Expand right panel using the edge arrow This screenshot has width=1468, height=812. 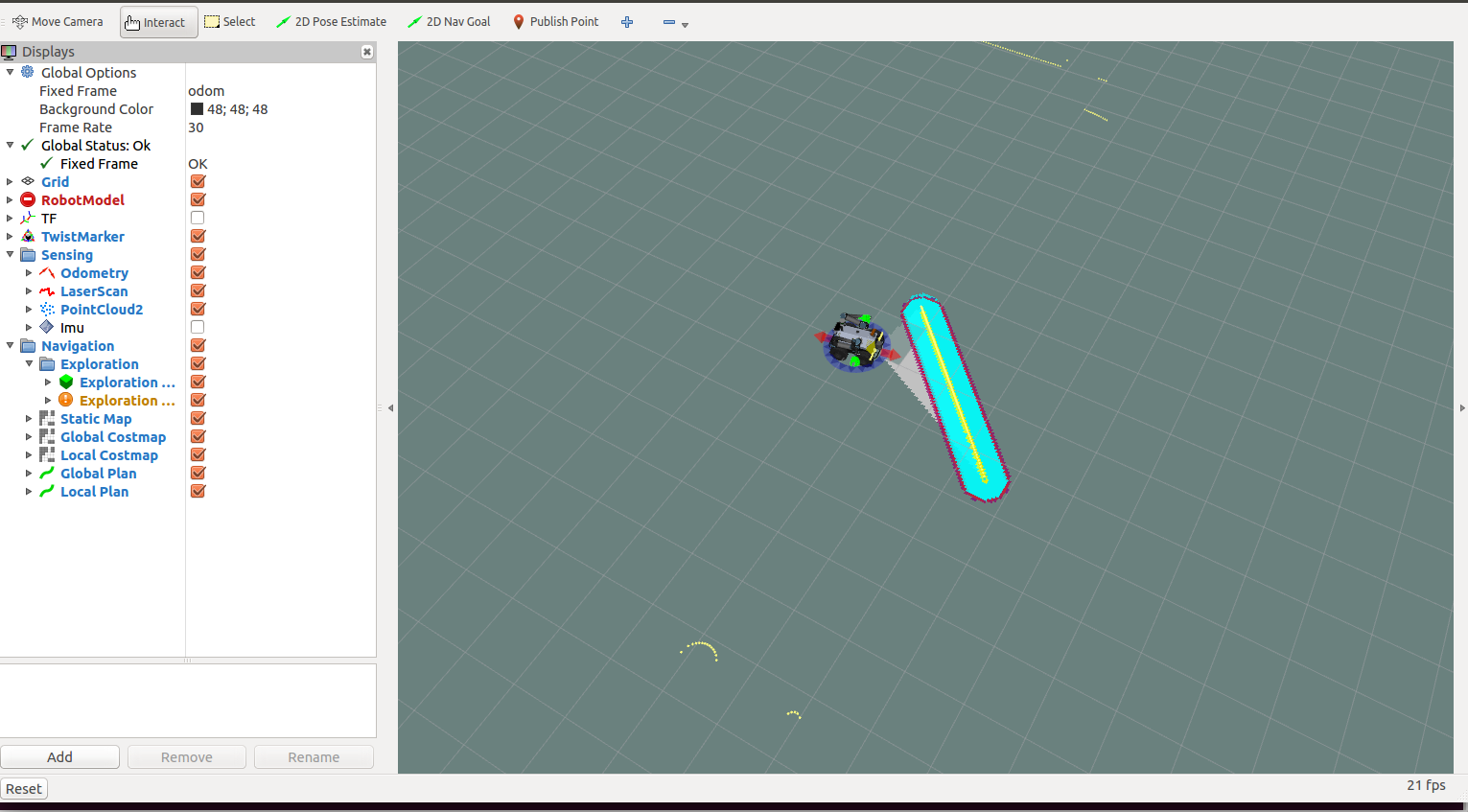coord(1462,407)
